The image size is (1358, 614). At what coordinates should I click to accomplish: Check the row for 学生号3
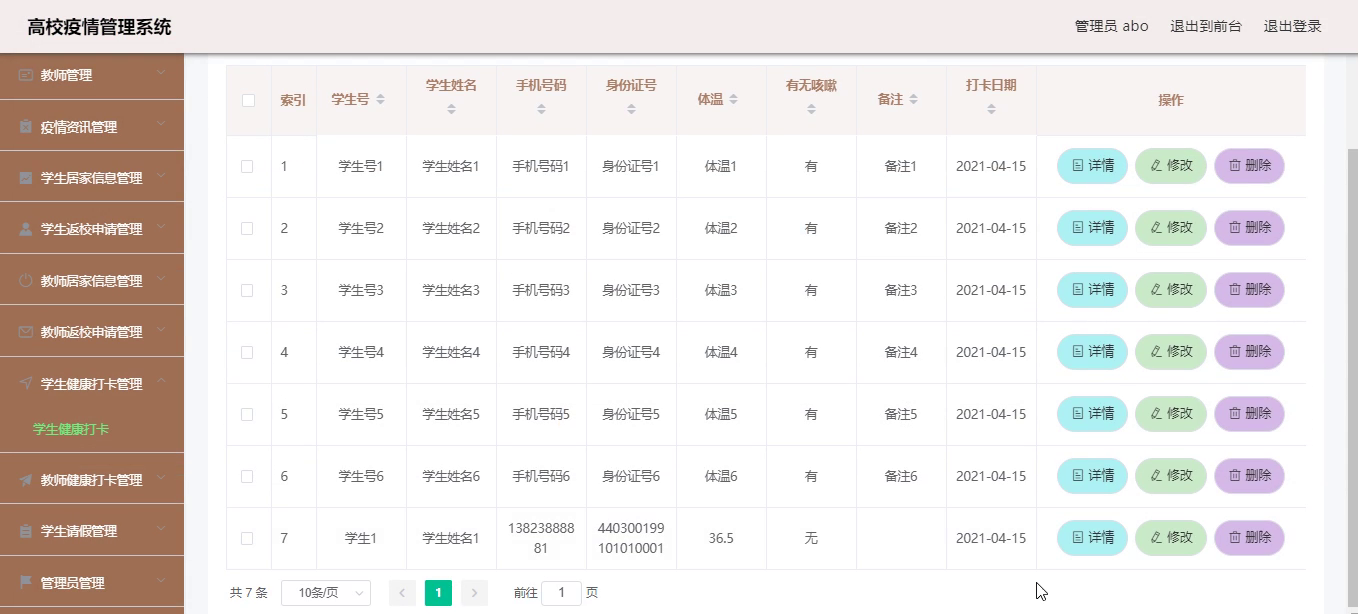click(247, 290)
